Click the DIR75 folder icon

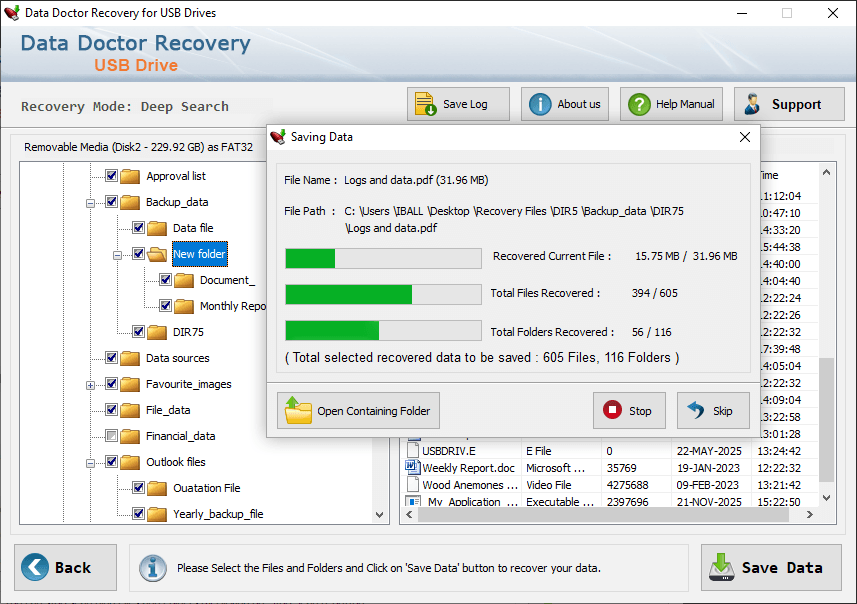point(157,332)
